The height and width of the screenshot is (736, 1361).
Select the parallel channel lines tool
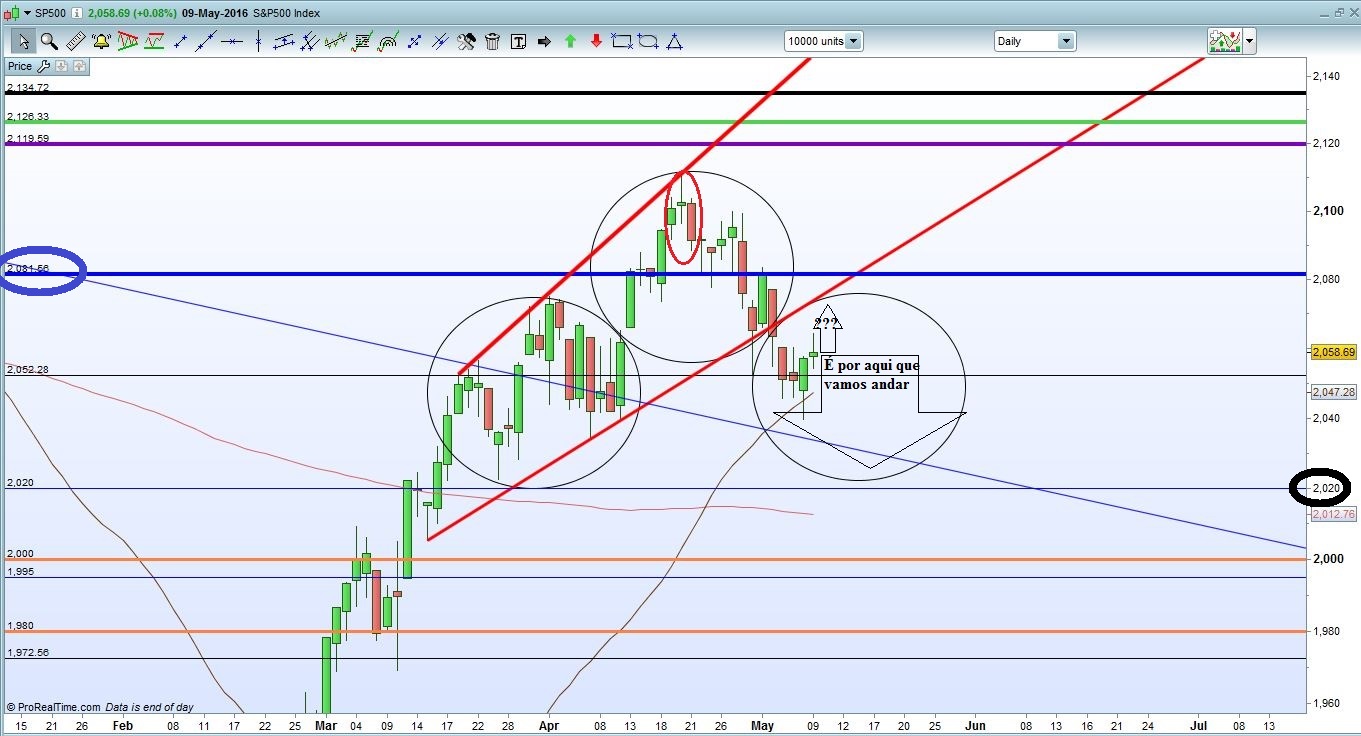pos(284,41)
